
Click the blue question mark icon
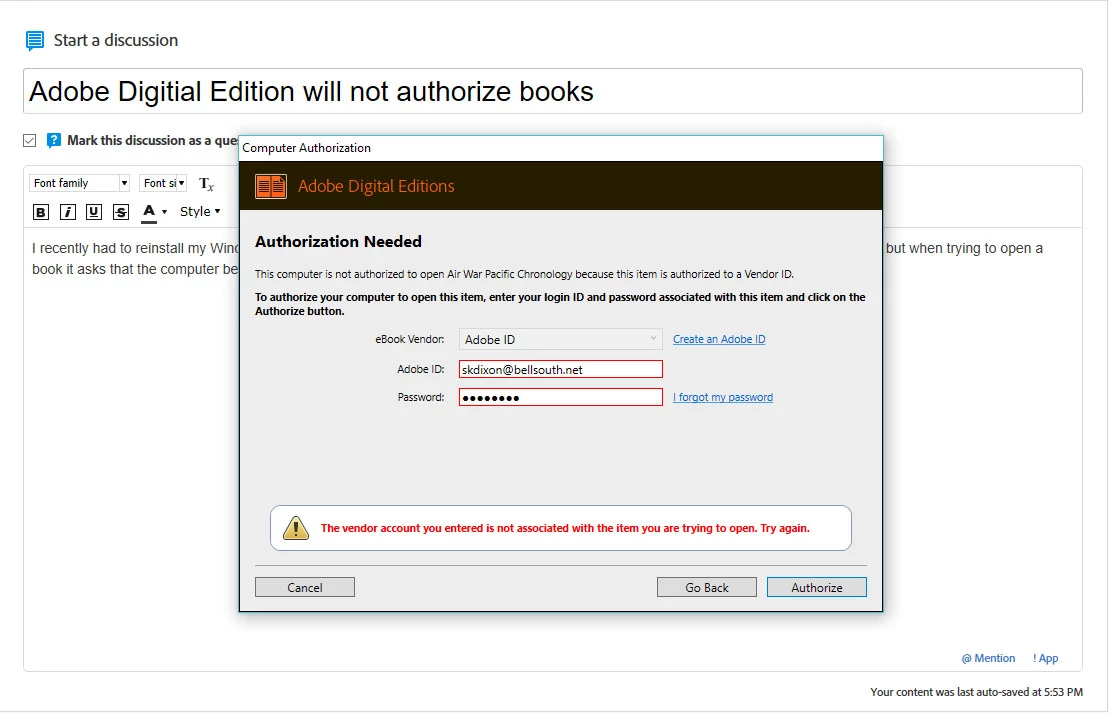point(54,140)
